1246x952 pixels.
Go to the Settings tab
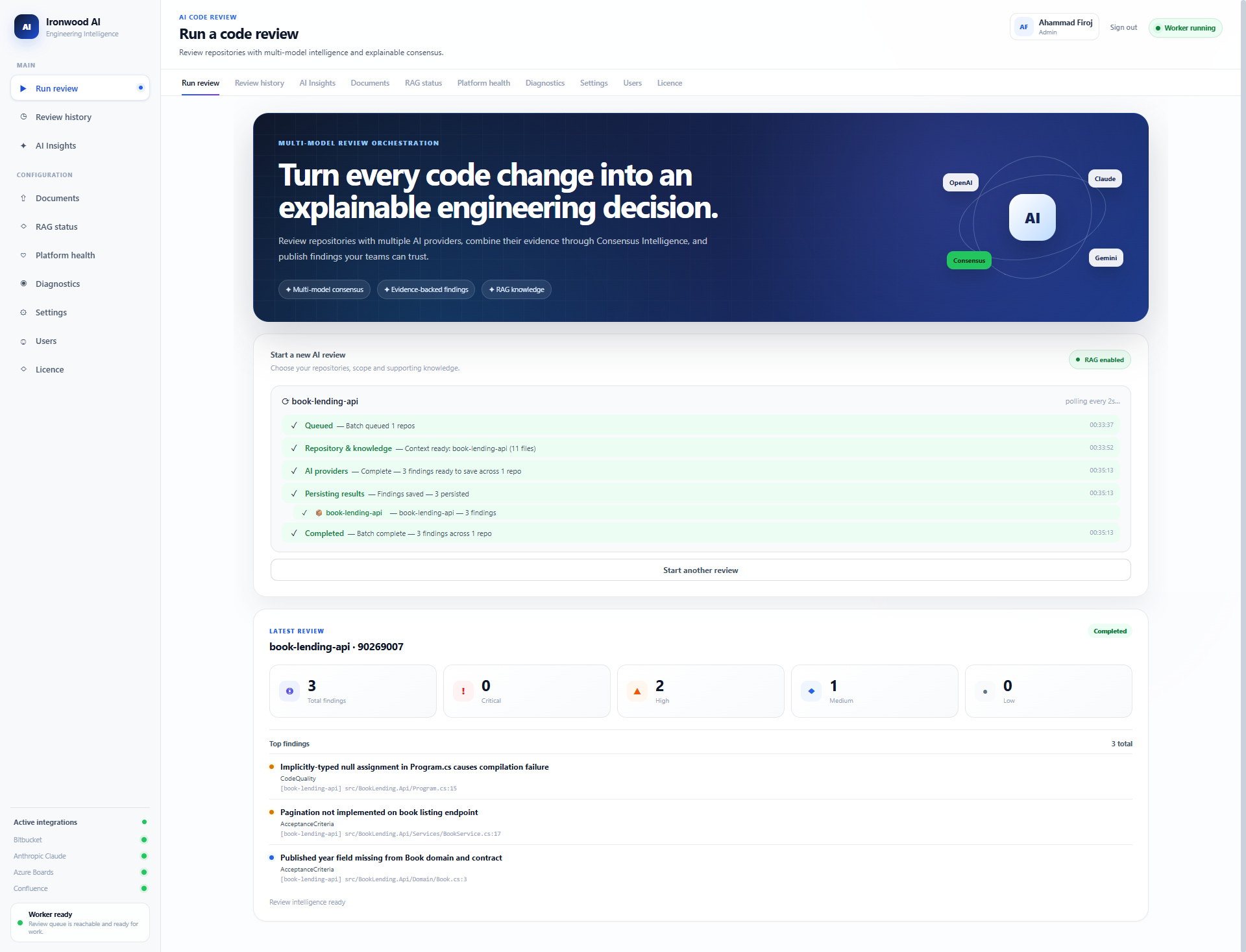[594, 83]
